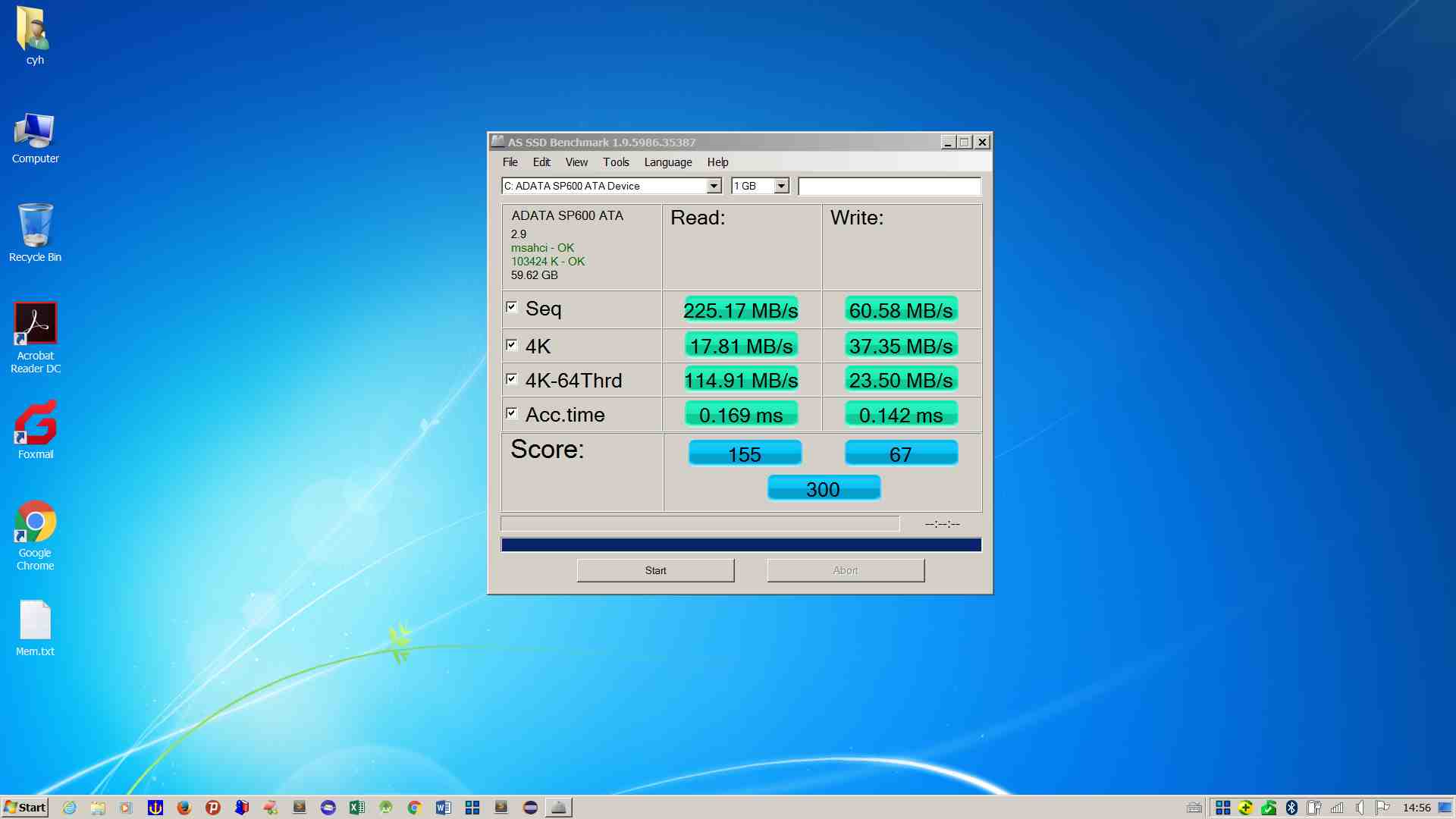Open Chrome from the taskbar

tap(414, 808)
